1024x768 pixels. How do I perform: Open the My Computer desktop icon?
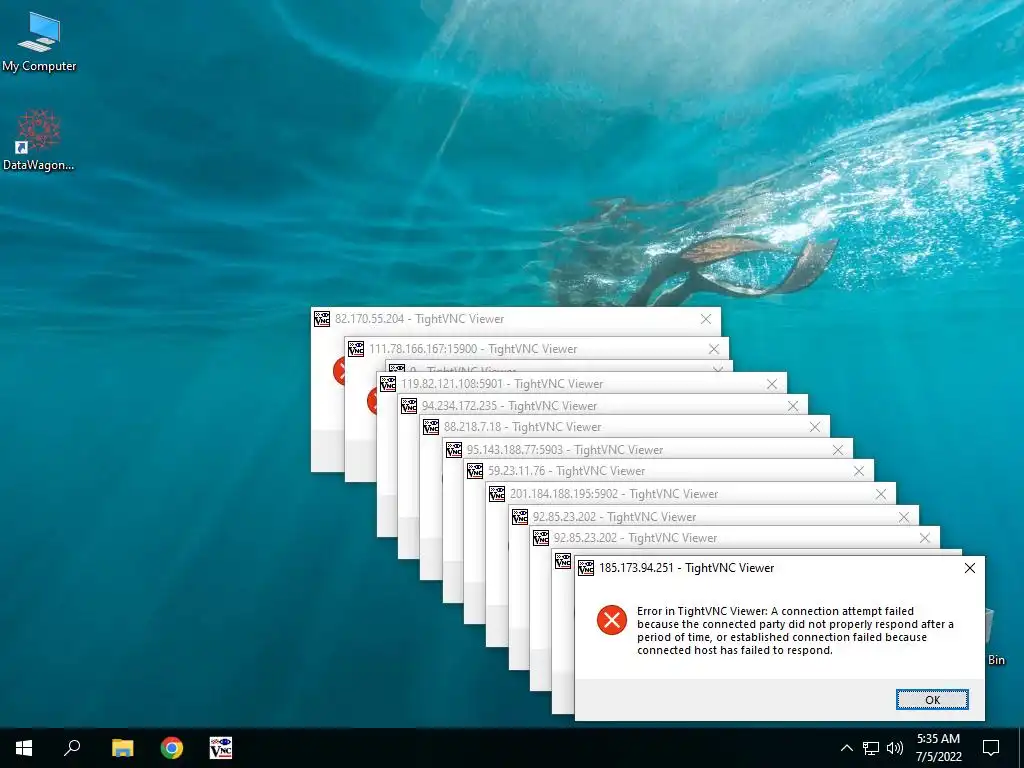click(x=39, y=40)
